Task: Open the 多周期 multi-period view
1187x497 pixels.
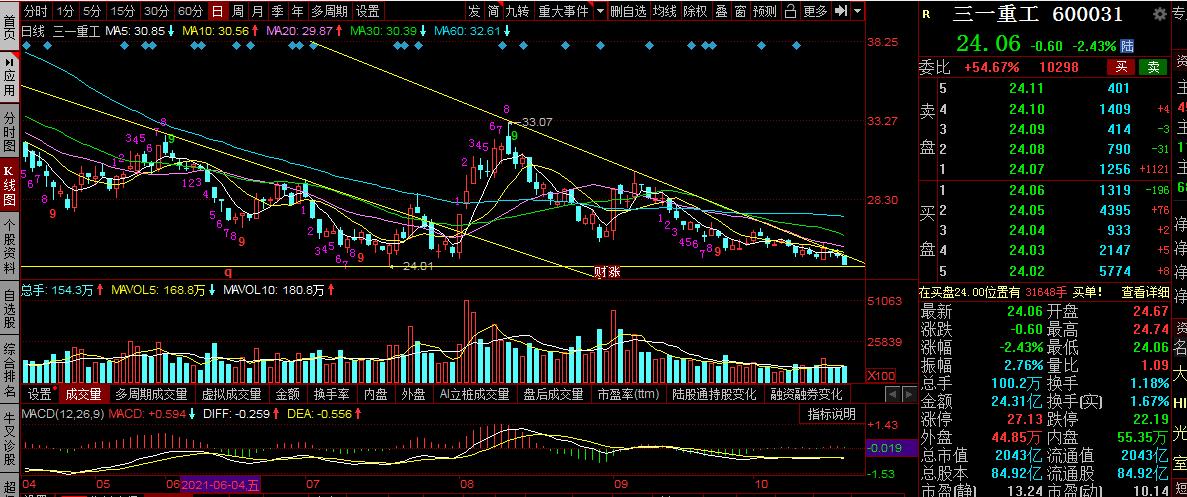Action: click(329, 11)
